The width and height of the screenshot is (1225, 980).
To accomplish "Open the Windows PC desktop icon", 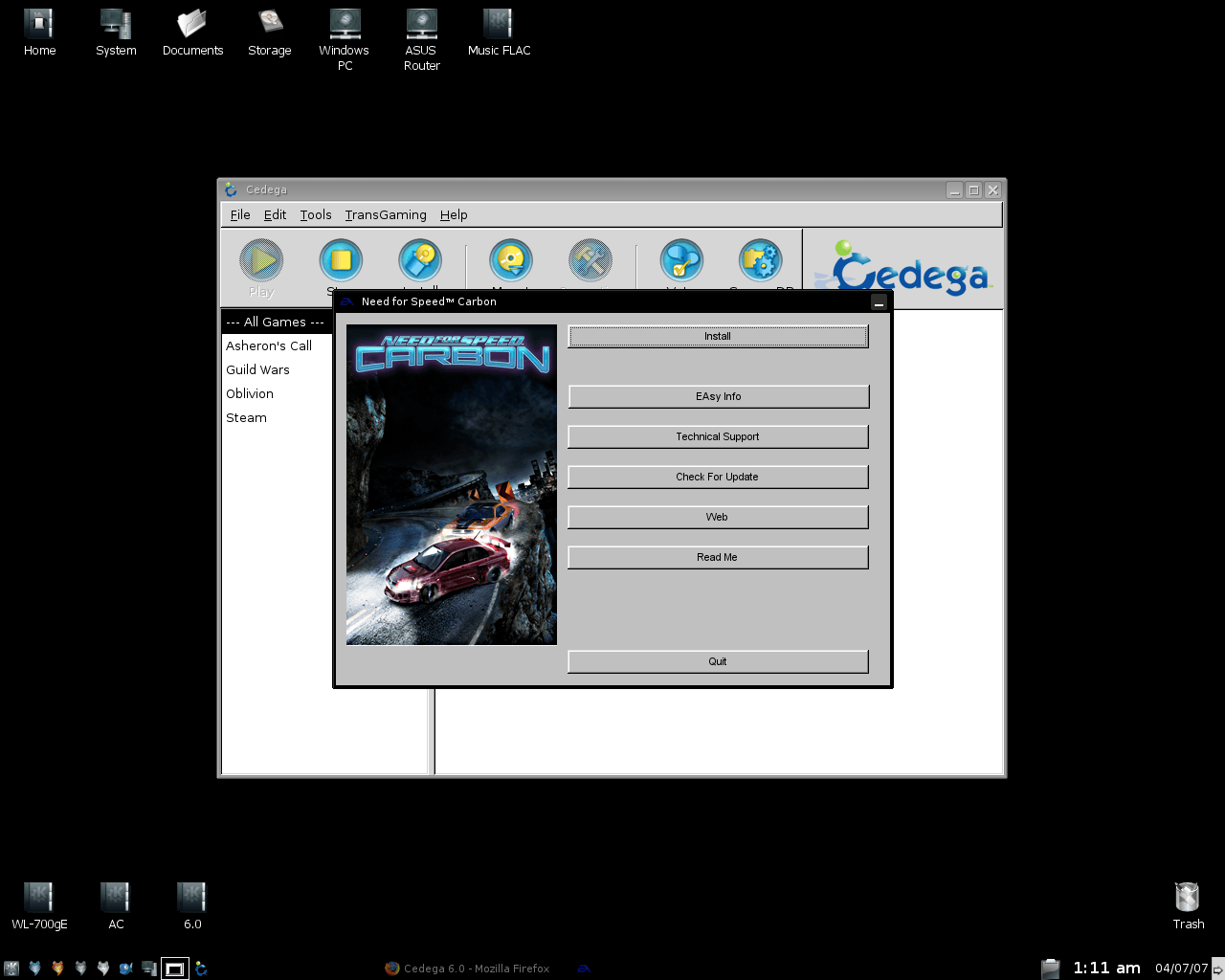I will pyautogui.click(x=345, y=39).
